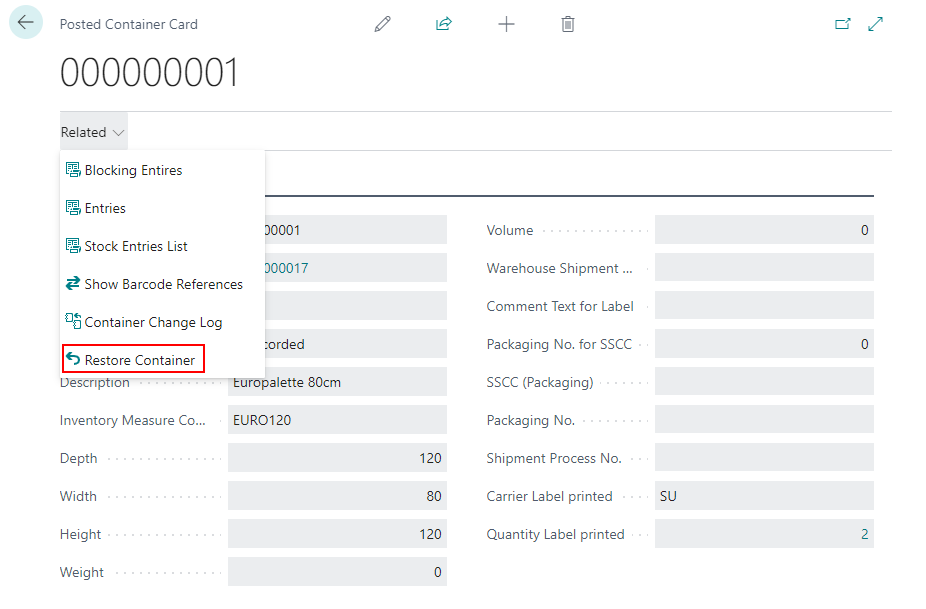Collapse the Related dropdown menu

coord(93,132)
